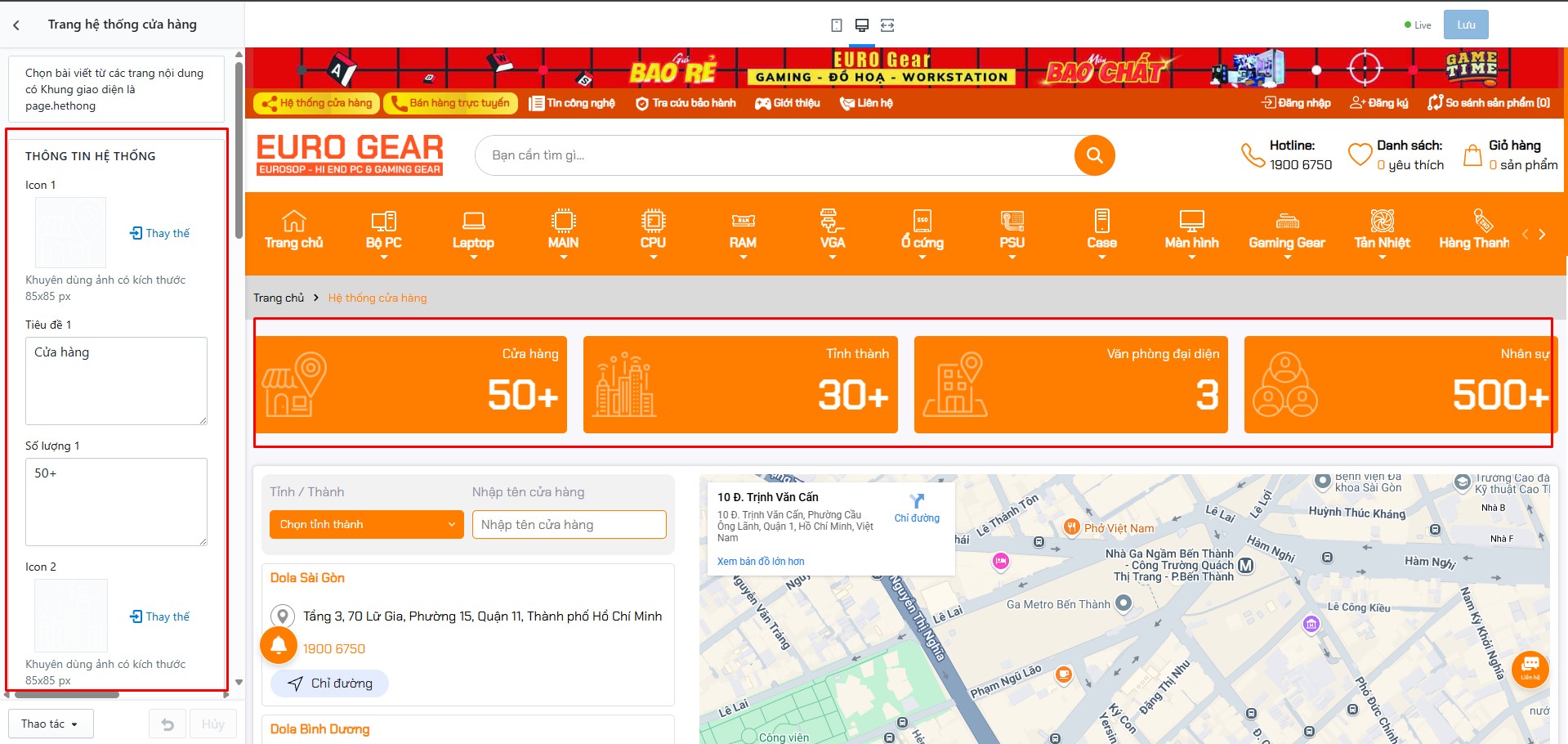Click the Hotline phone icon
This screenshot has height=744, width=1568.
(x=1253, y=155)
